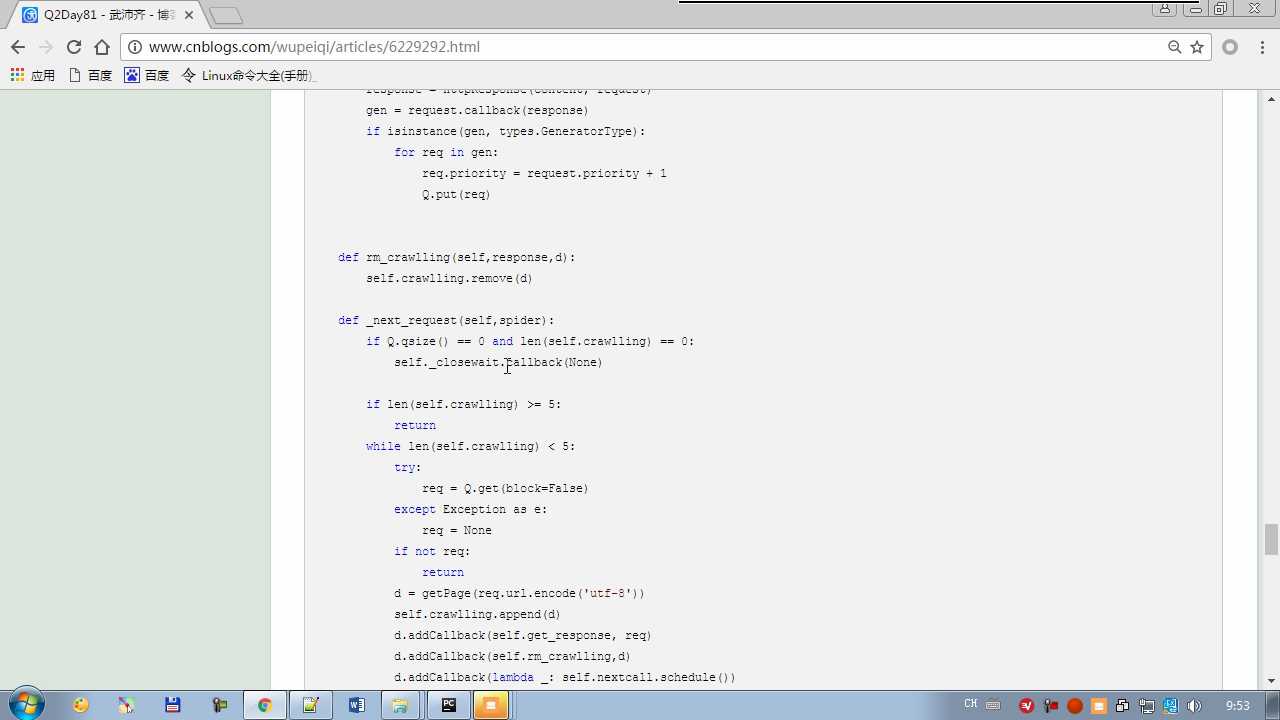Go back to the previous page

pyautogui.click(x=18, y=47)
